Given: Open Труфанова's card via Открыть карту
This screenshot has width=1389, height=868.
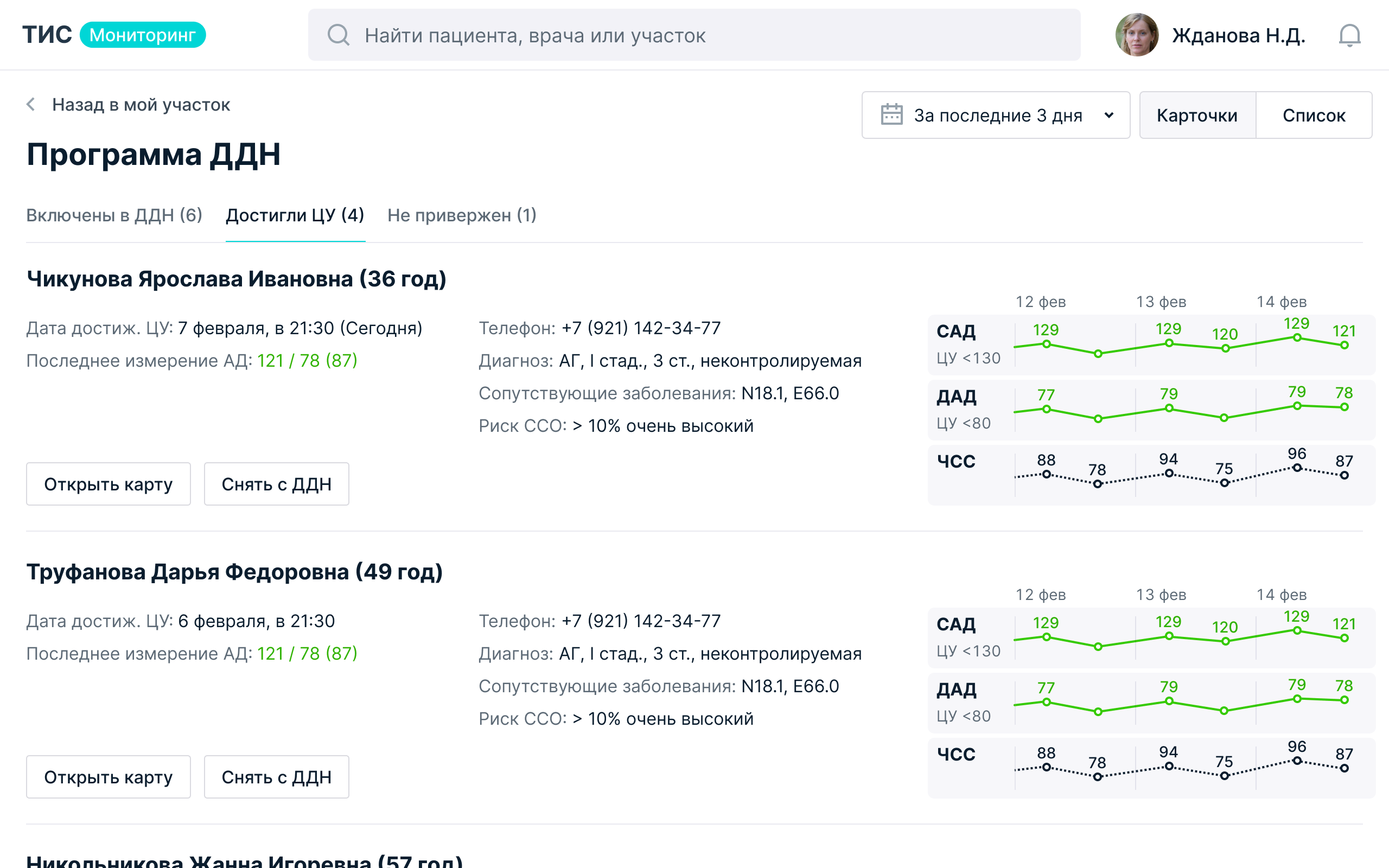Looking at the screenshot, I should coord(108,777).
